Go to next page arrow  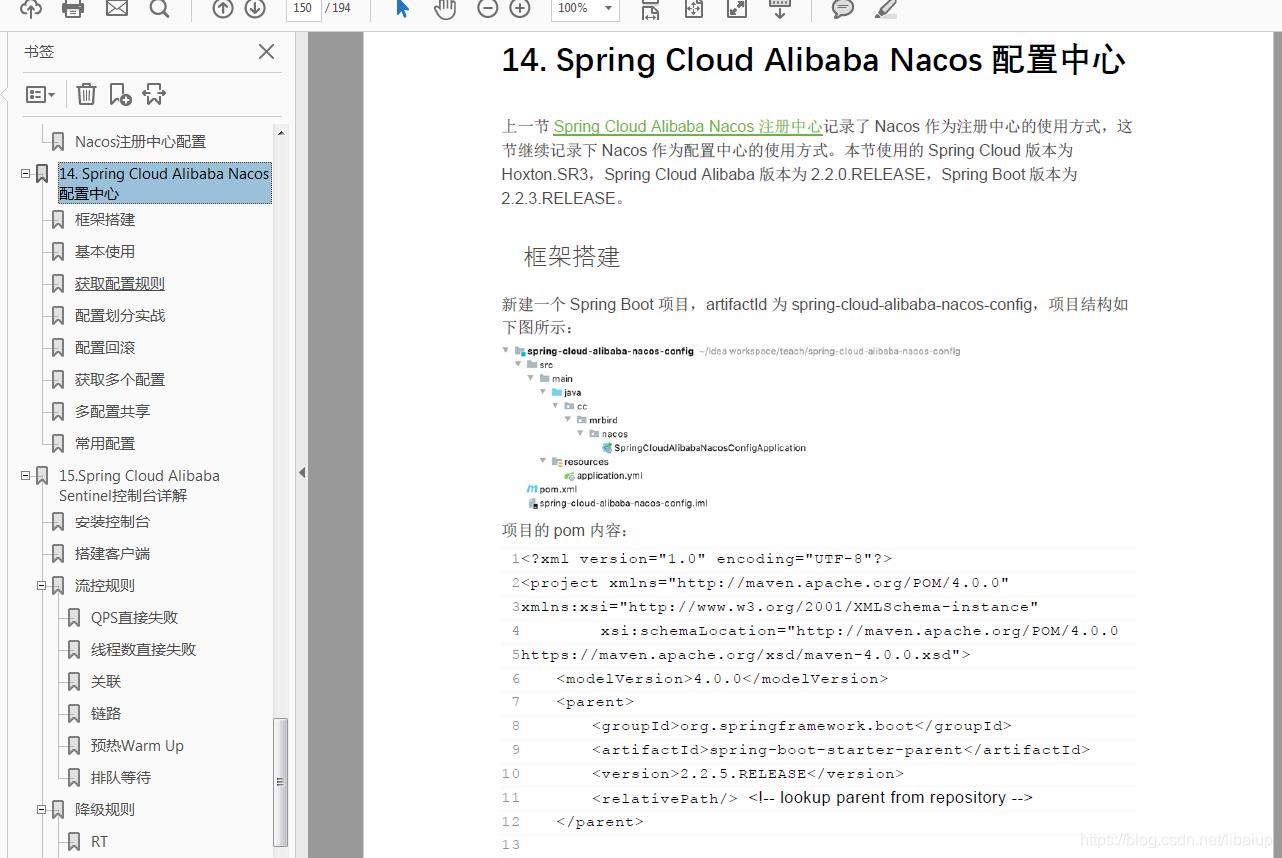coord(255,8)
